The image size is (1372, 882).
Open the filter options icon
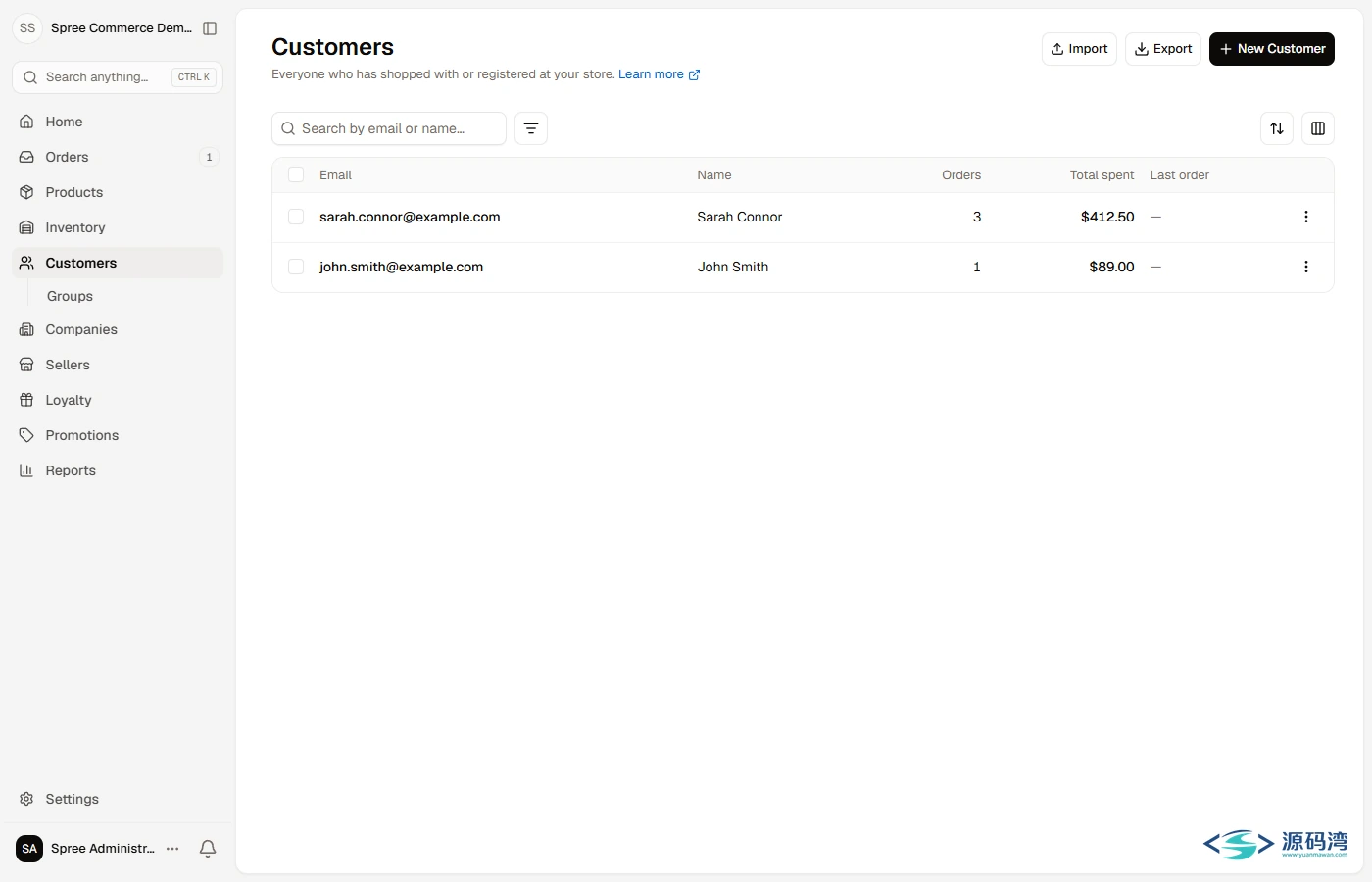click(531, 128)
